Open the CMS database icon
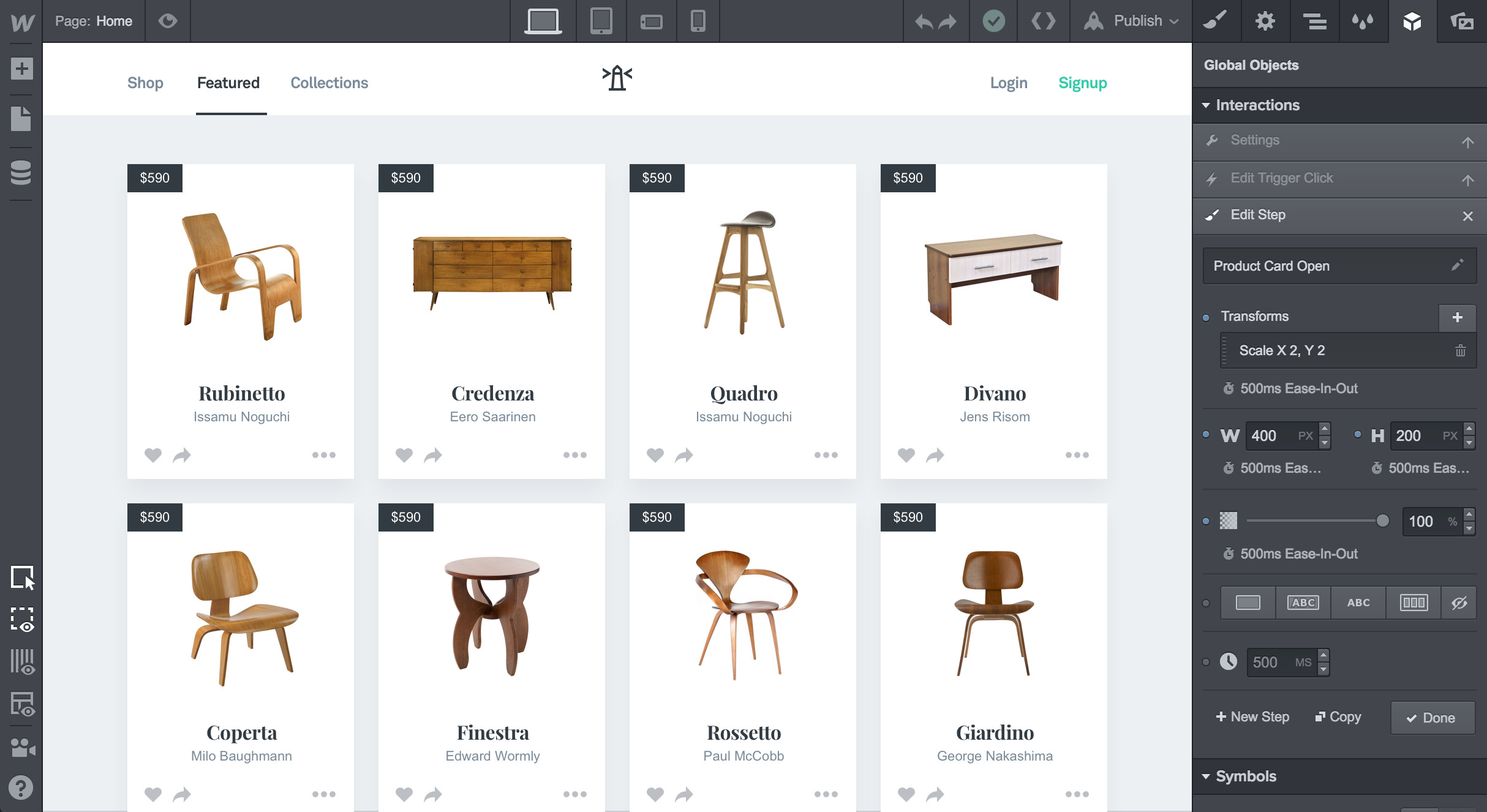The height and width of the screenshot is (812, 1487). [x=21, y=173]
